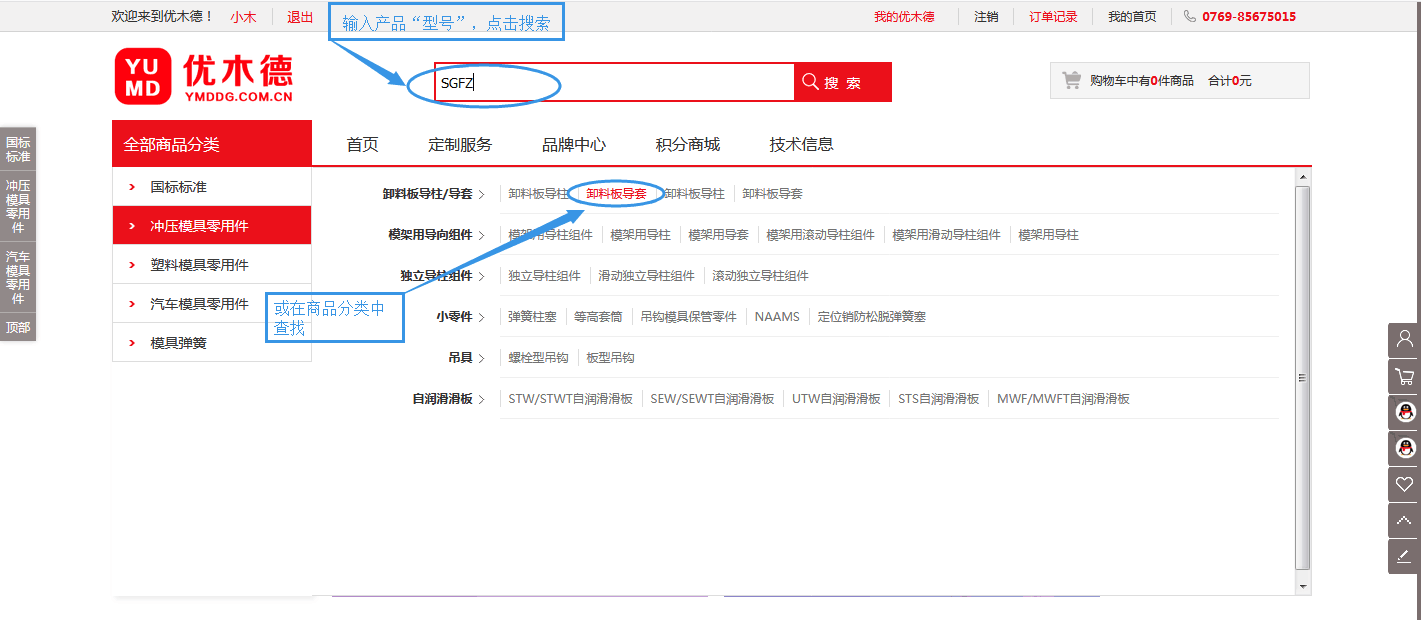Click the 国标标准 floating side tab

tap(18, 149)
